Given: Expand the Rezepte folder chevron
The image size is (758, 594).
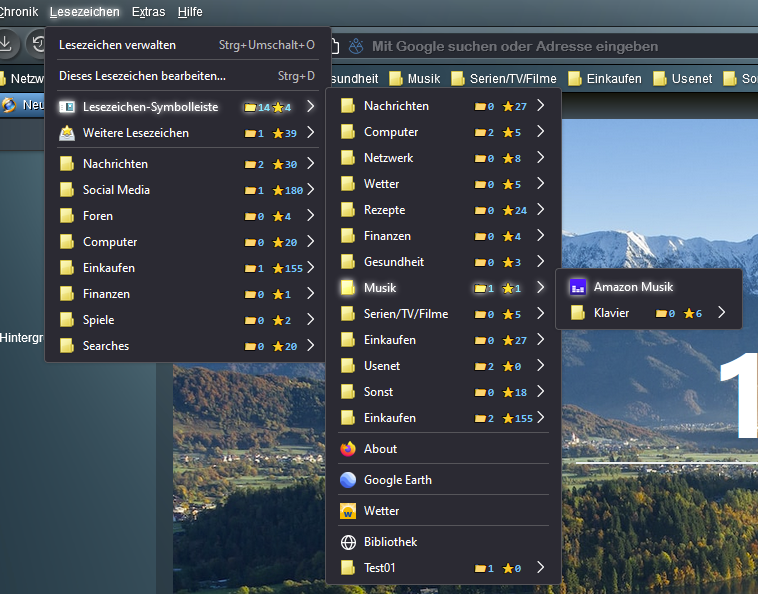Looking at the screenshot, I should [540, 210].
